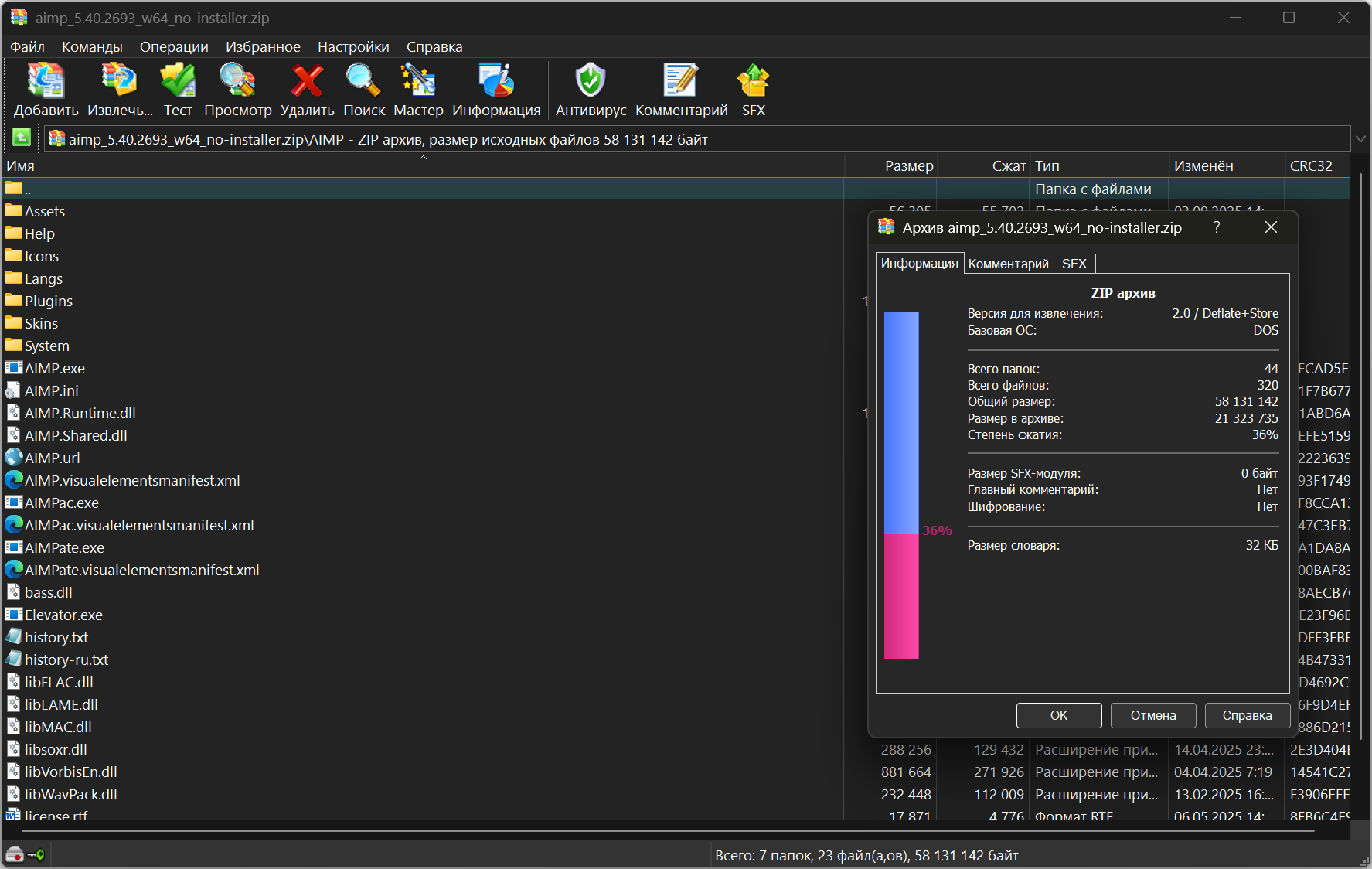Open the Операции menu
The image size is (1372, 869).
174,46
